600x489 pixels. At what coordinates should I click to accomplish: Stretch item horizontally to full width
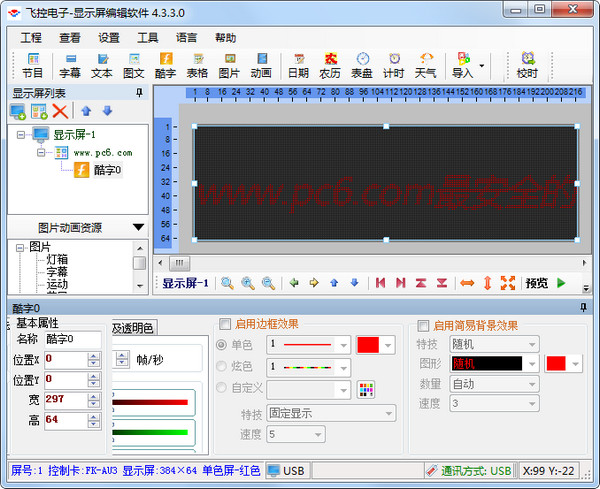(x=467, y=283)
